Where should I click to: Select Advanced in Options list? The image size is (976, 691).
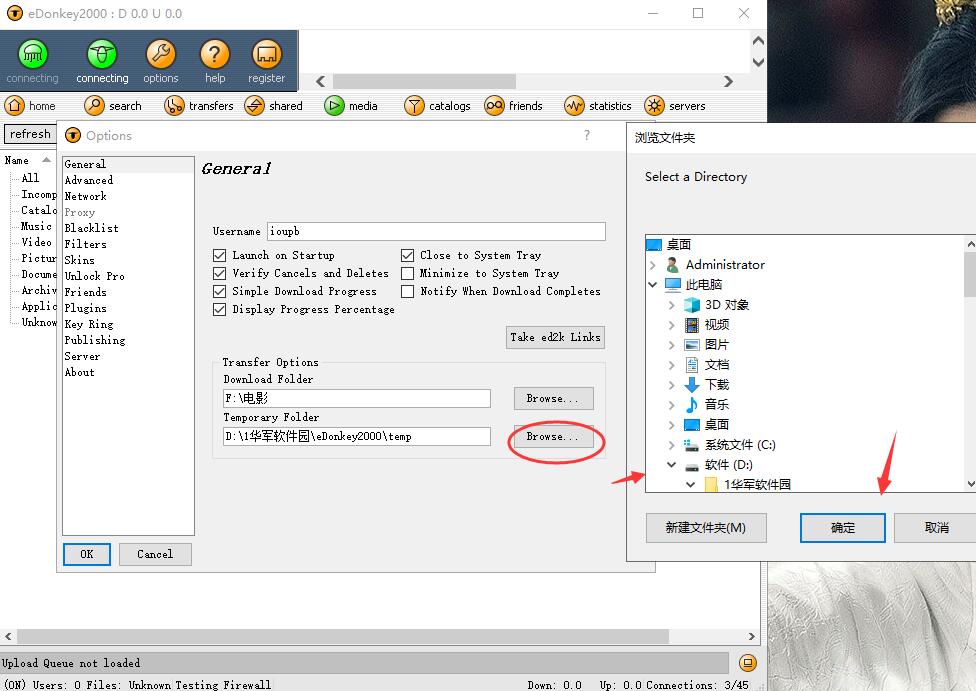[x=89, y=180]
